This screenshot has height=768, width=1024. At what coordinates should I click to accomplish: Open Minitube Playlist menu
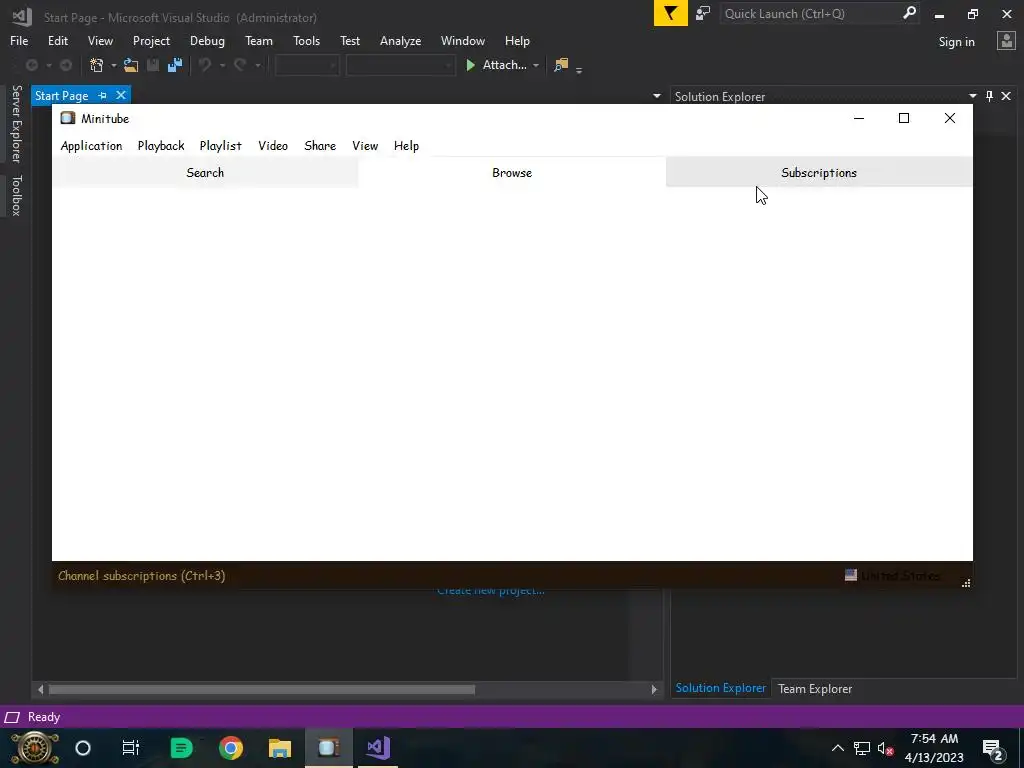pos(221,146)
